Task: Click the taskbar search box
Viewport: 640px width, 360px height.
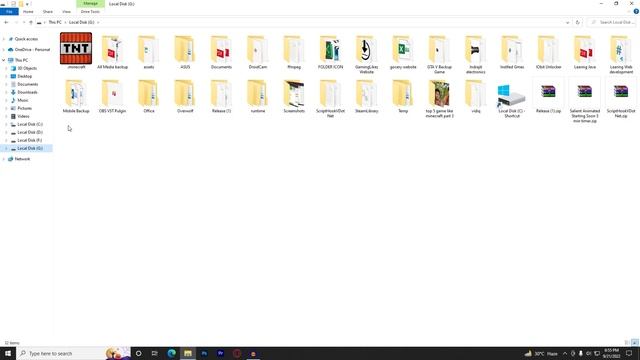Action: tap(73, 353)
